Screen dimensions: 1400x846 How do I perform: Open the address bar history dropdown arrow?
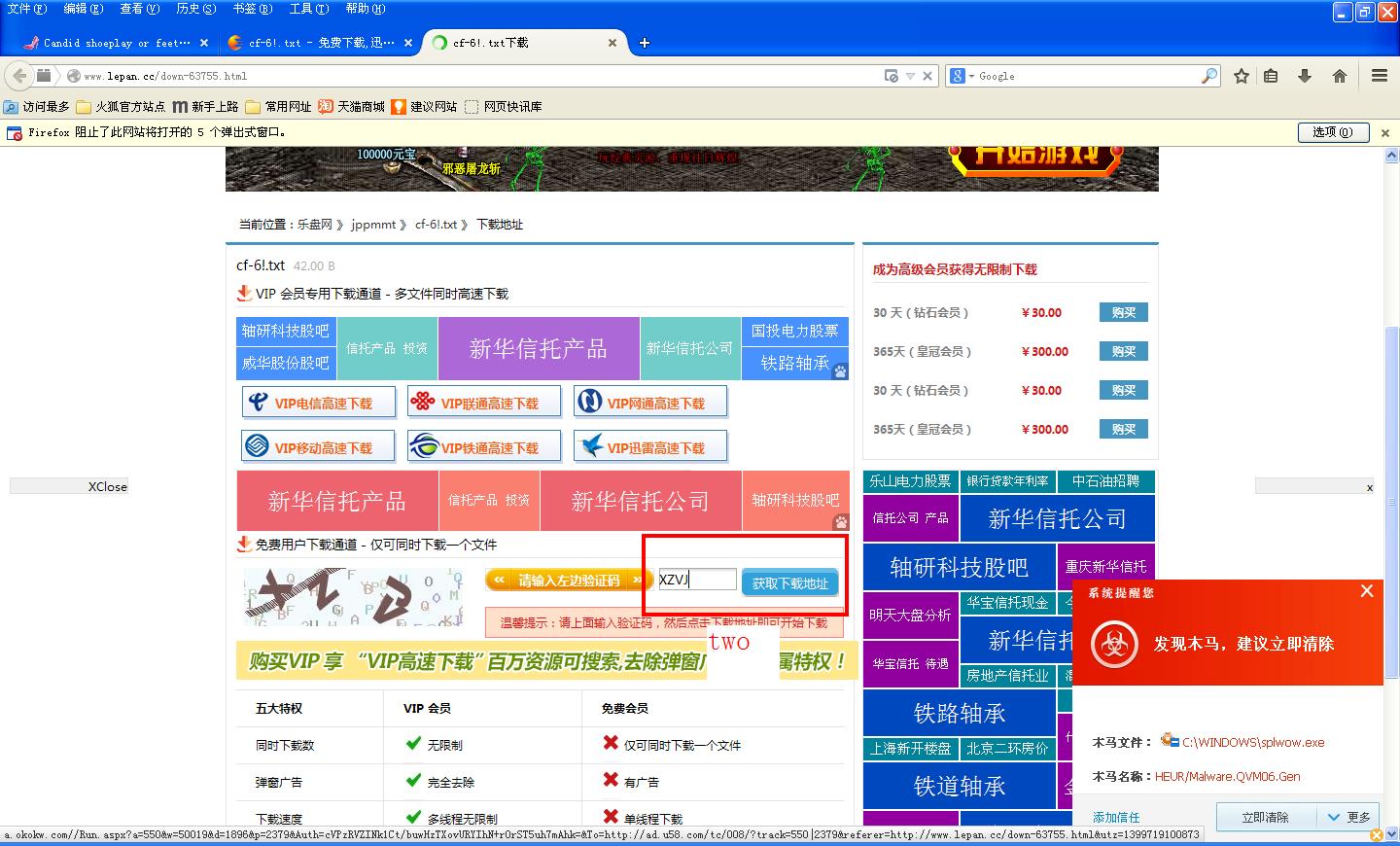pos(910,76)
